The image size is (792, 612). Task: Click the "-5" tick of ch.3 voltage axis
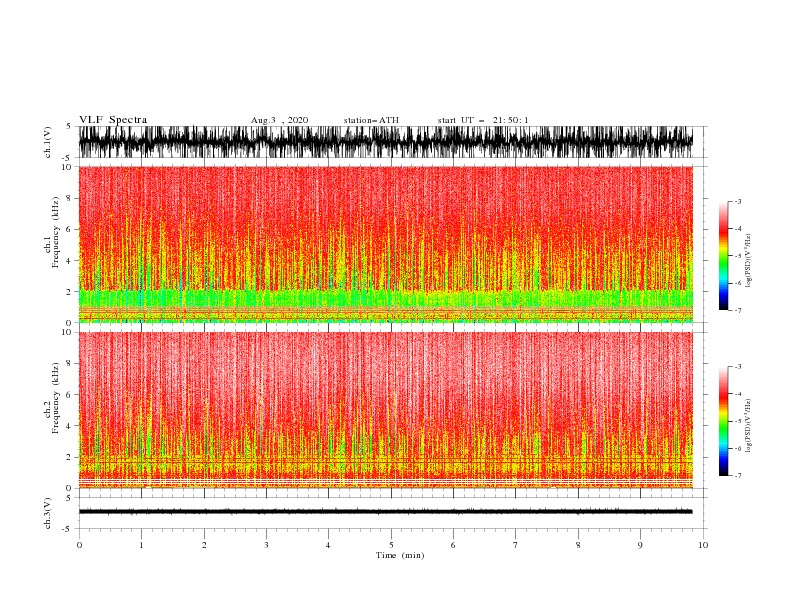tap(68, 530)
